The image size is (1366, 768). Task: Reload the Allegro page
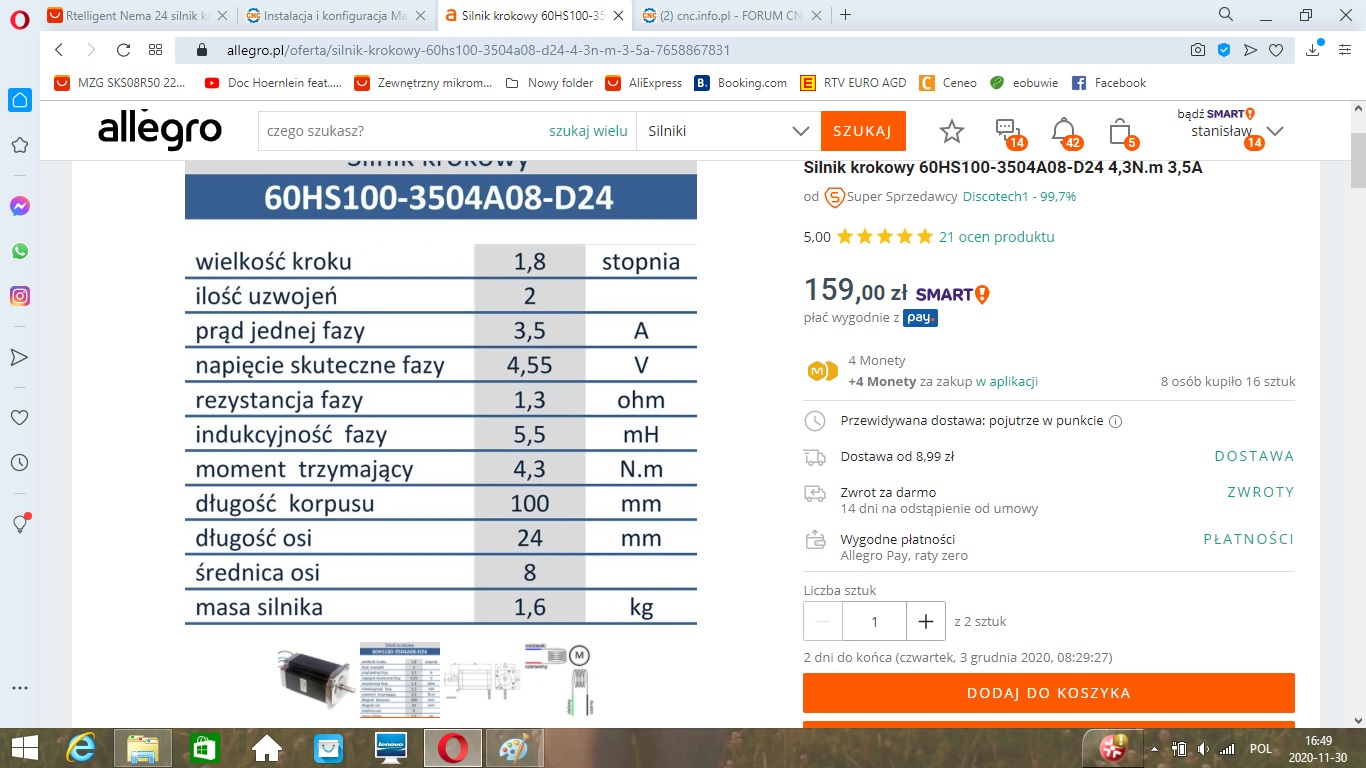[123, 50]
